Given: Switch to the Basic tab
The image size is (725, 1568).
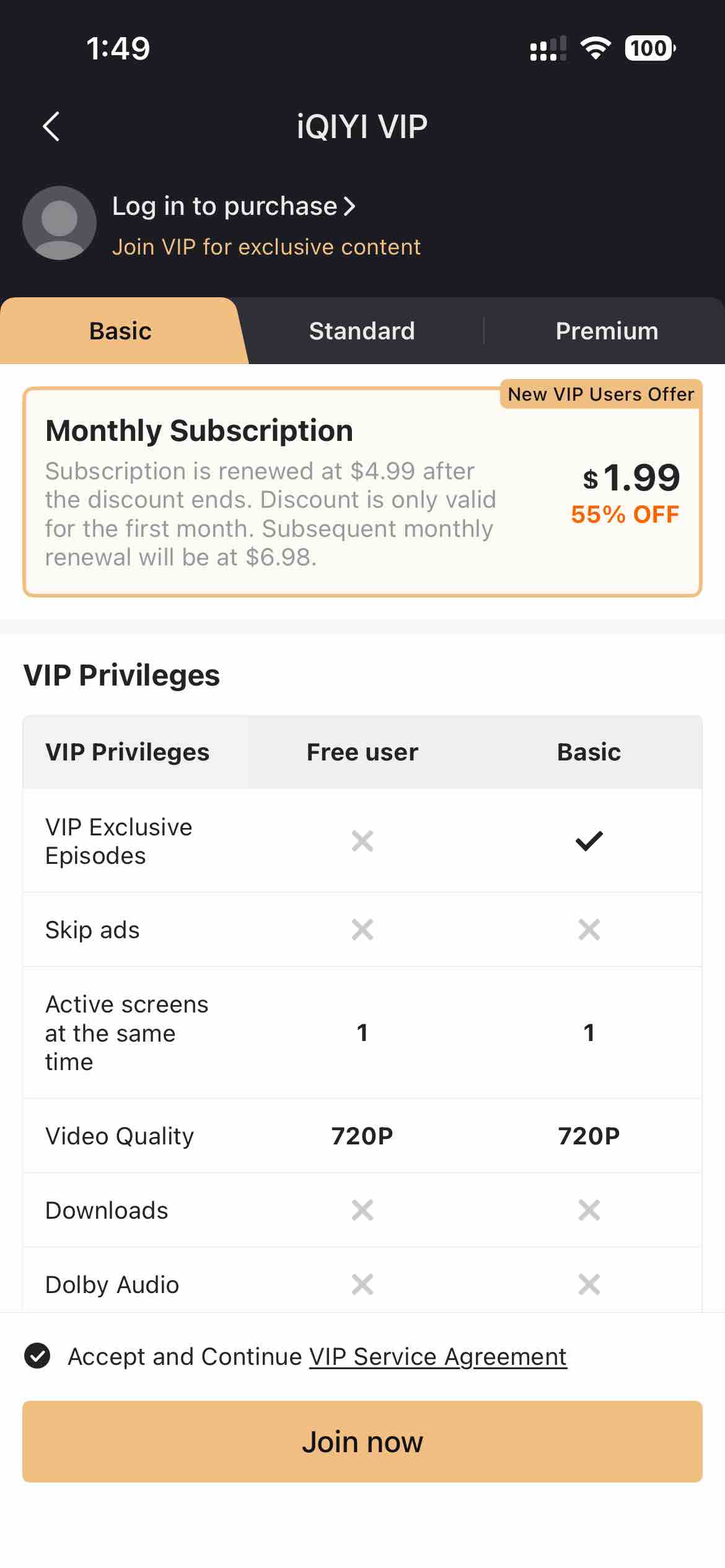Looking at the screenshot, I should [x=120, y=331].
